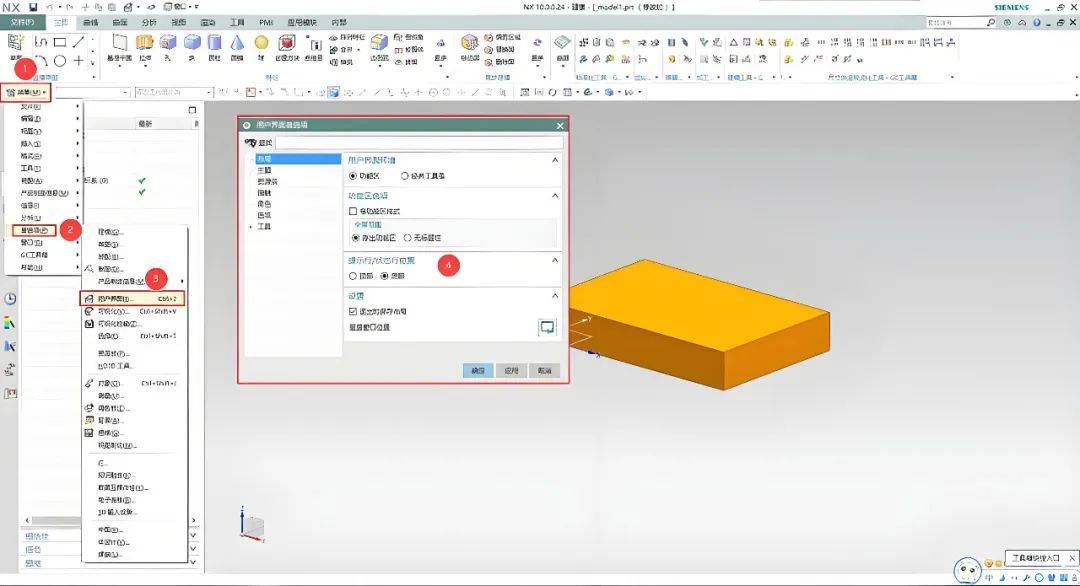Viewport: 1080px width, 586px height.
Task: Select the Sphere primitive tool
Action: click(x=262, y=44)
